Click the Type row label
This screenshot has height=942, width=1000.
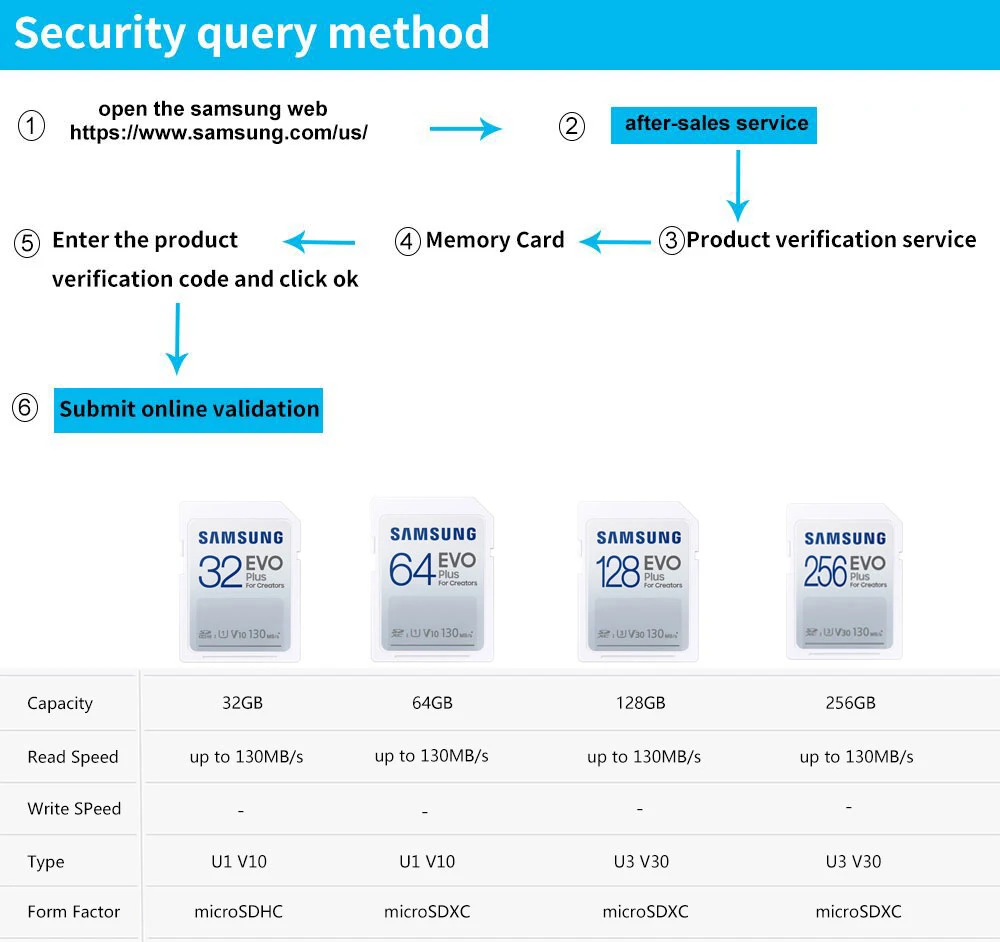click(x=46, y=862)
